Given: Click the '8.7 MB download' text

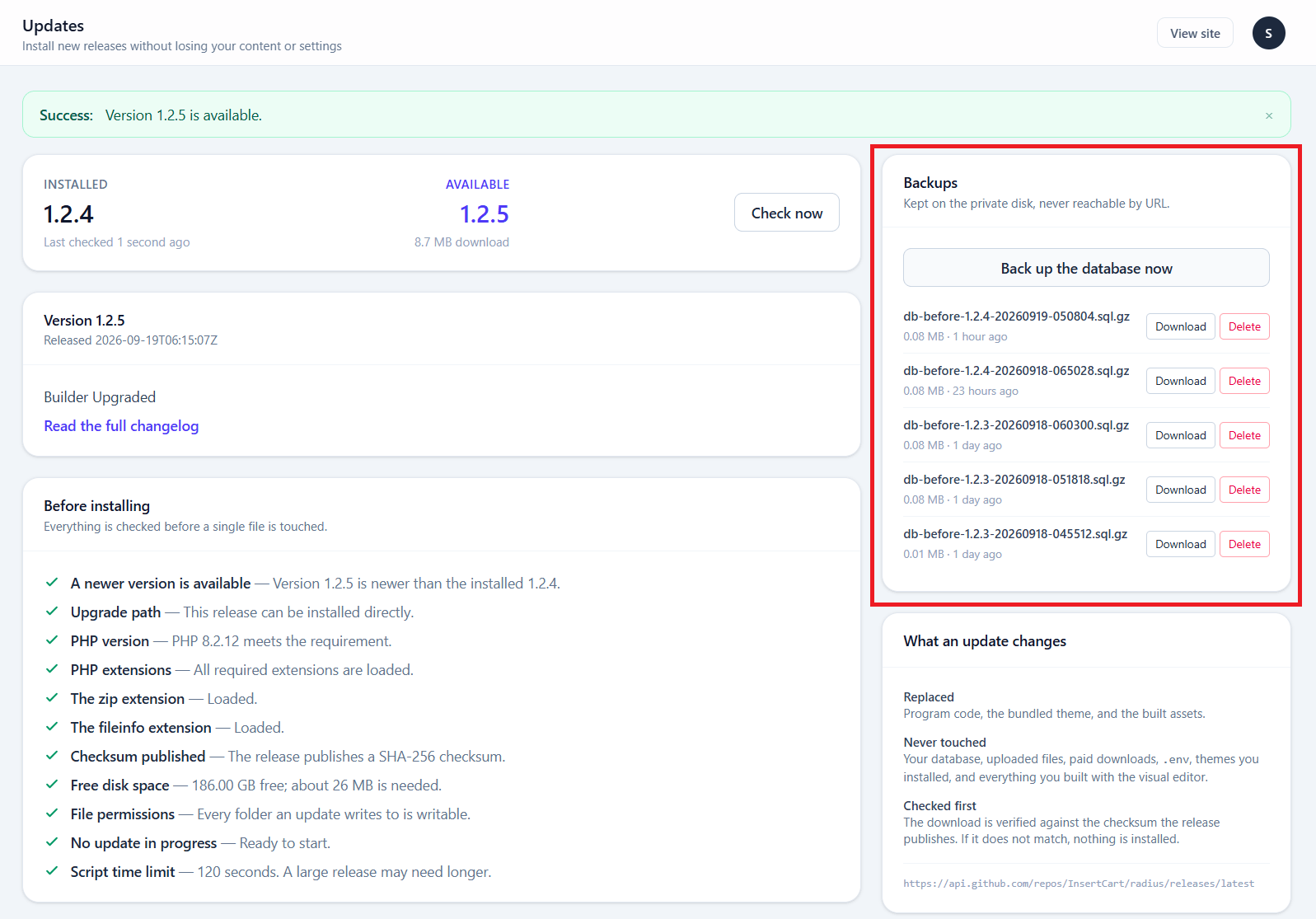Looking at the screenshot, I should click(461, 242).
